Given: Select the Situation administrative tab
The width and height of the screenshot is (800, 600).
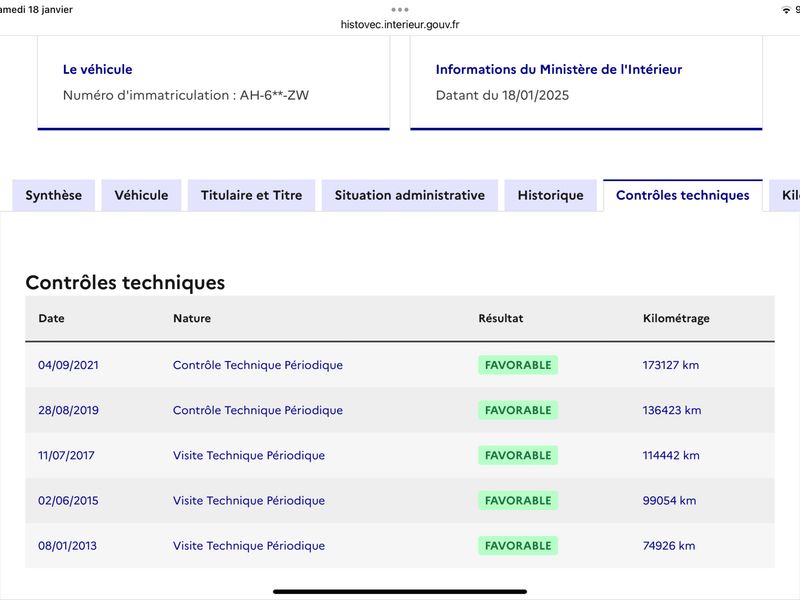Looking at the screenshot, I should [x=410, y=195].
